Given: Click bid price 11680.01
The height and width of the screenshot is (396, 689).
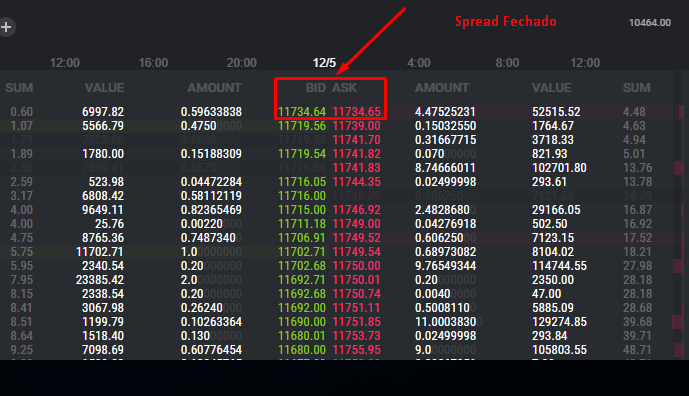Looking at the screenshot, I should (302, 336).
